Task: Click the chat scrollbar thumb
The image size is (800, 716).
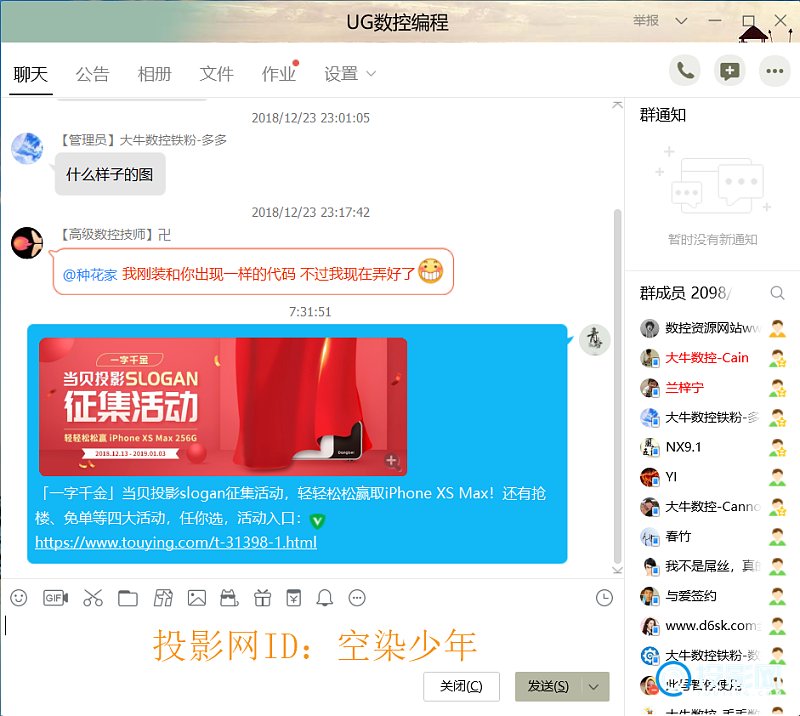Action: [617, 386]
